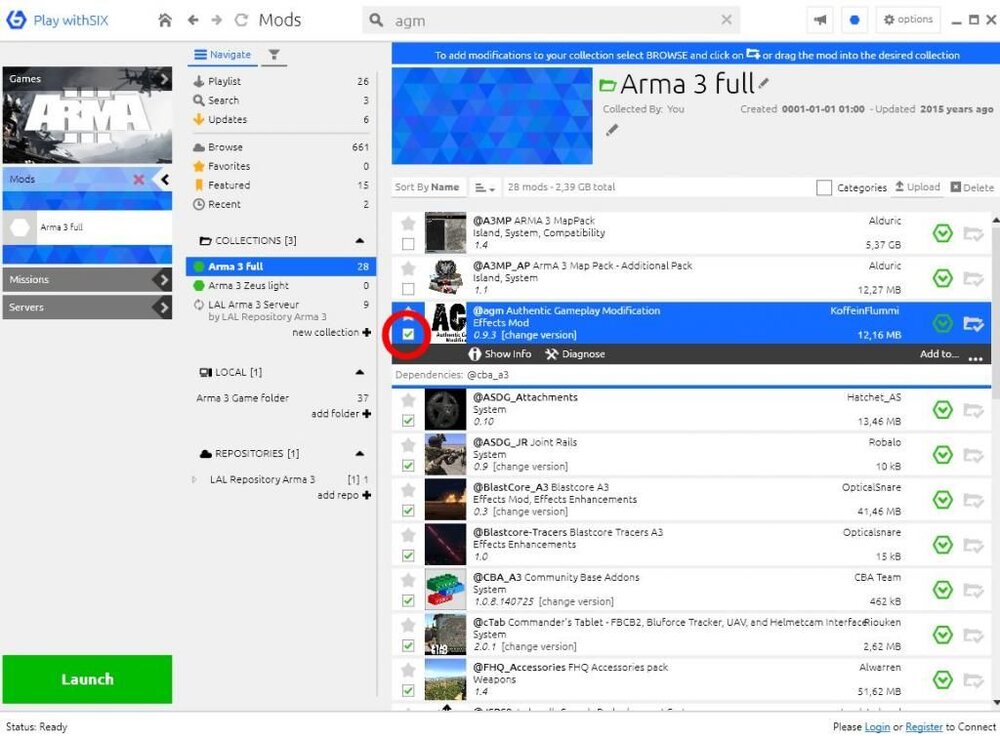
Task: Open Add to... for @agm
Action: click(x=939, y=354)
